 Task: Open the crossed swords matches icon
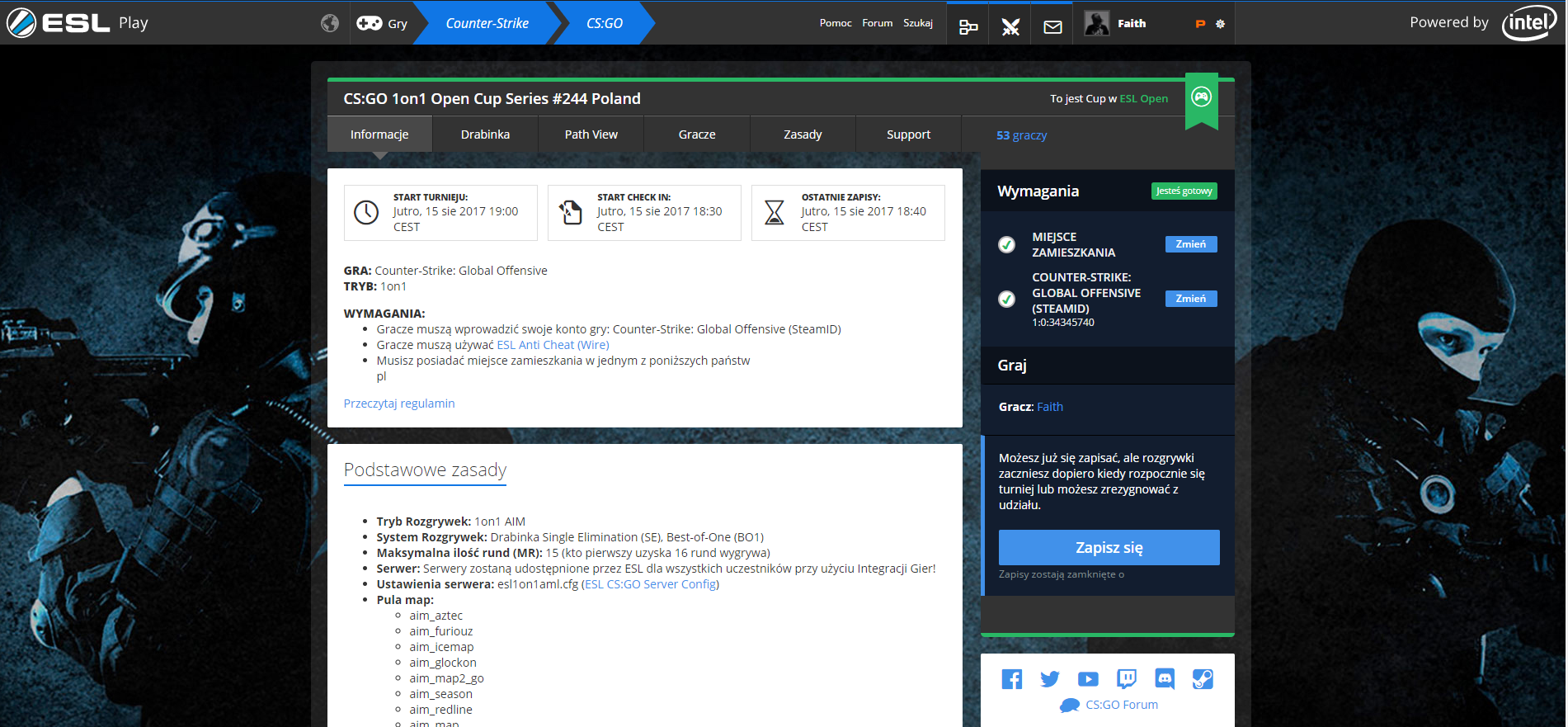pos(1010,27)
